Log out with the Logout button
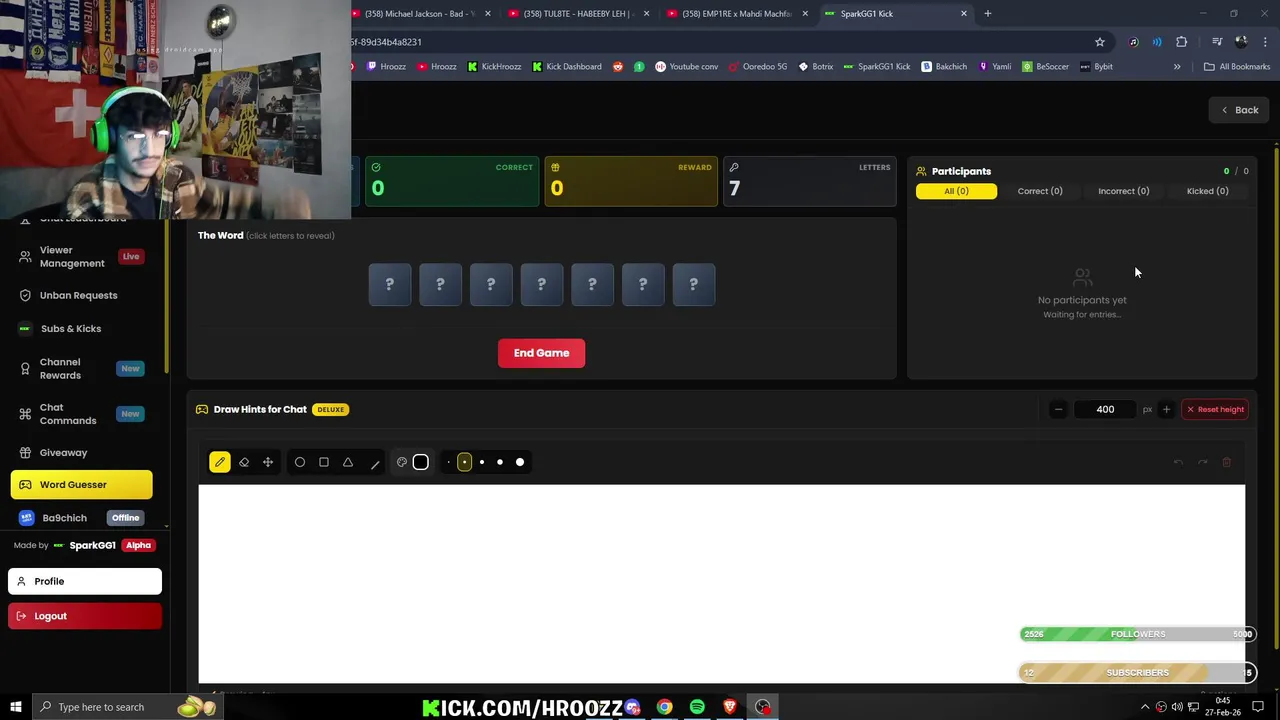 [85, 616]
